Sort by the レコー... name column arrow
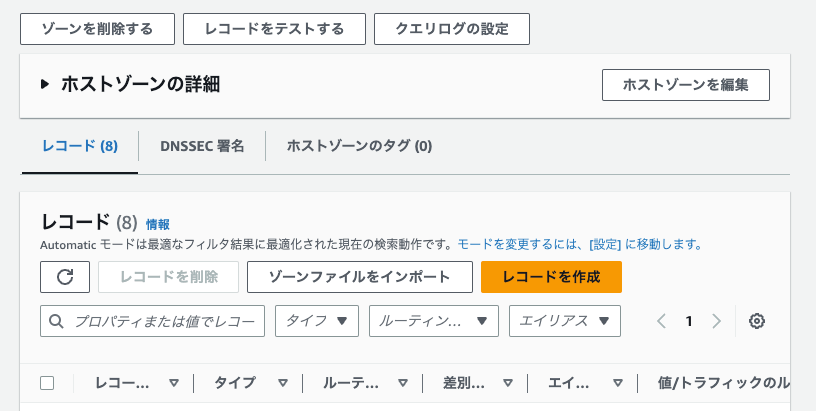The width and height of the screenshot is (816, 411). pyautogui.click(x=174, y=383)
